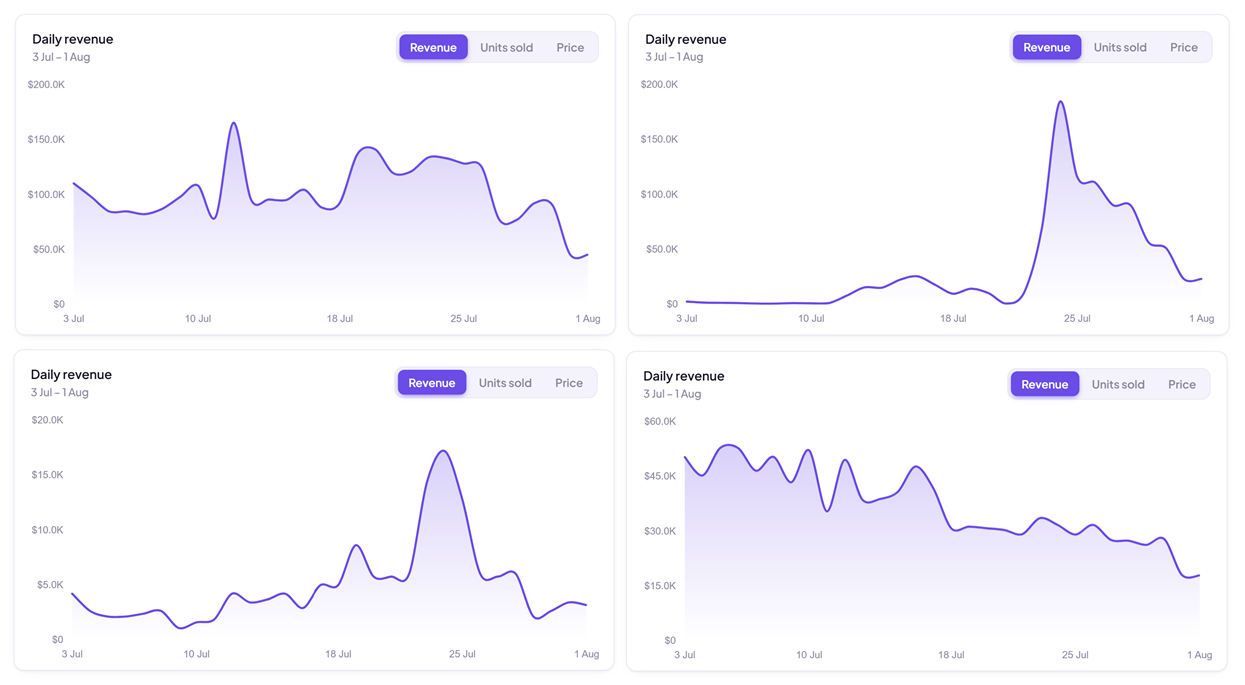Select Revenue tab in the $20.0K-scale chart
The width and height of the screenshot is (1245, 685).
coord(432,383)
